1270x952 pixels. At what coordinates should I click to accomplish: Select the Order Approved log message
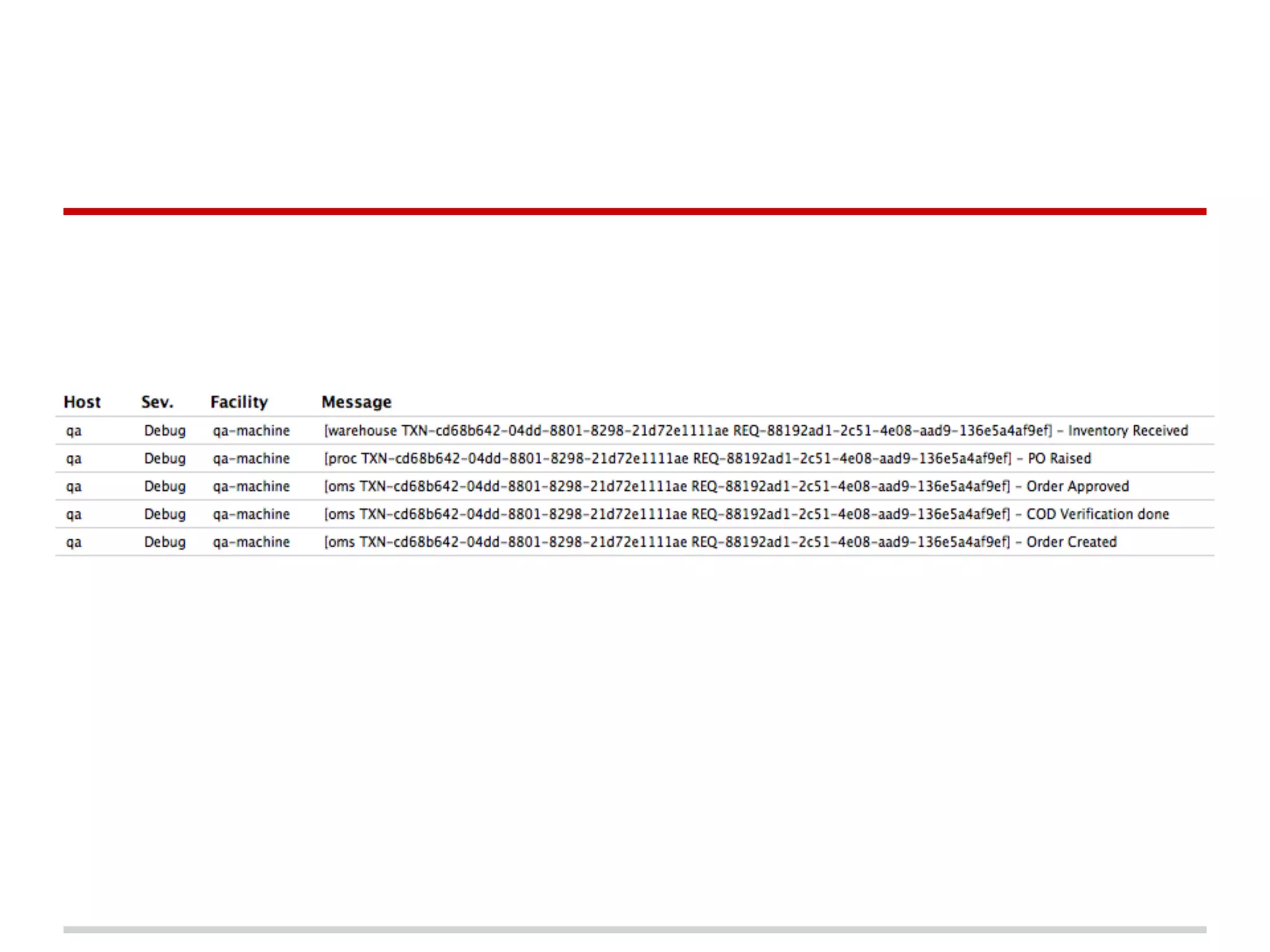[726, 487]
